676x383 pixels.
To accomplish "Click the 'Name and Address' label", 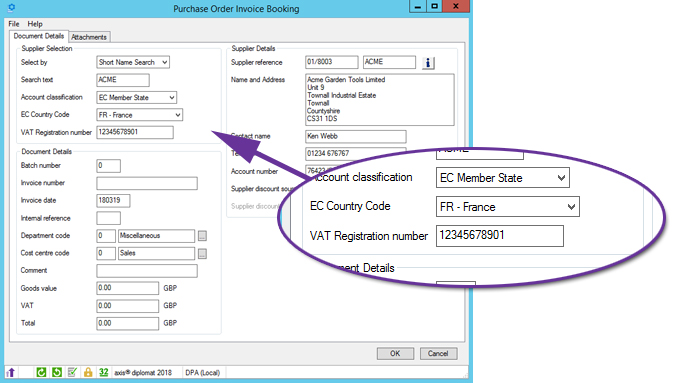I will 257,80.
